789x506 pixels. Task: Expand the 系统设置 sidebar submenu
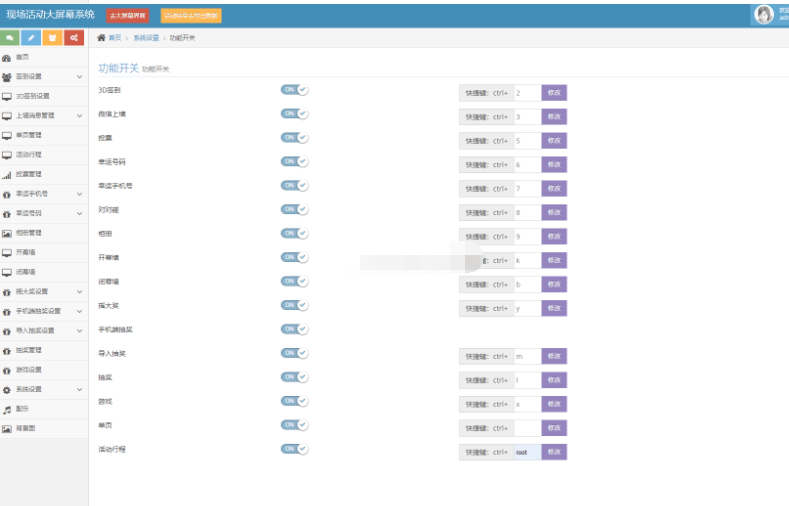point(79,389)
